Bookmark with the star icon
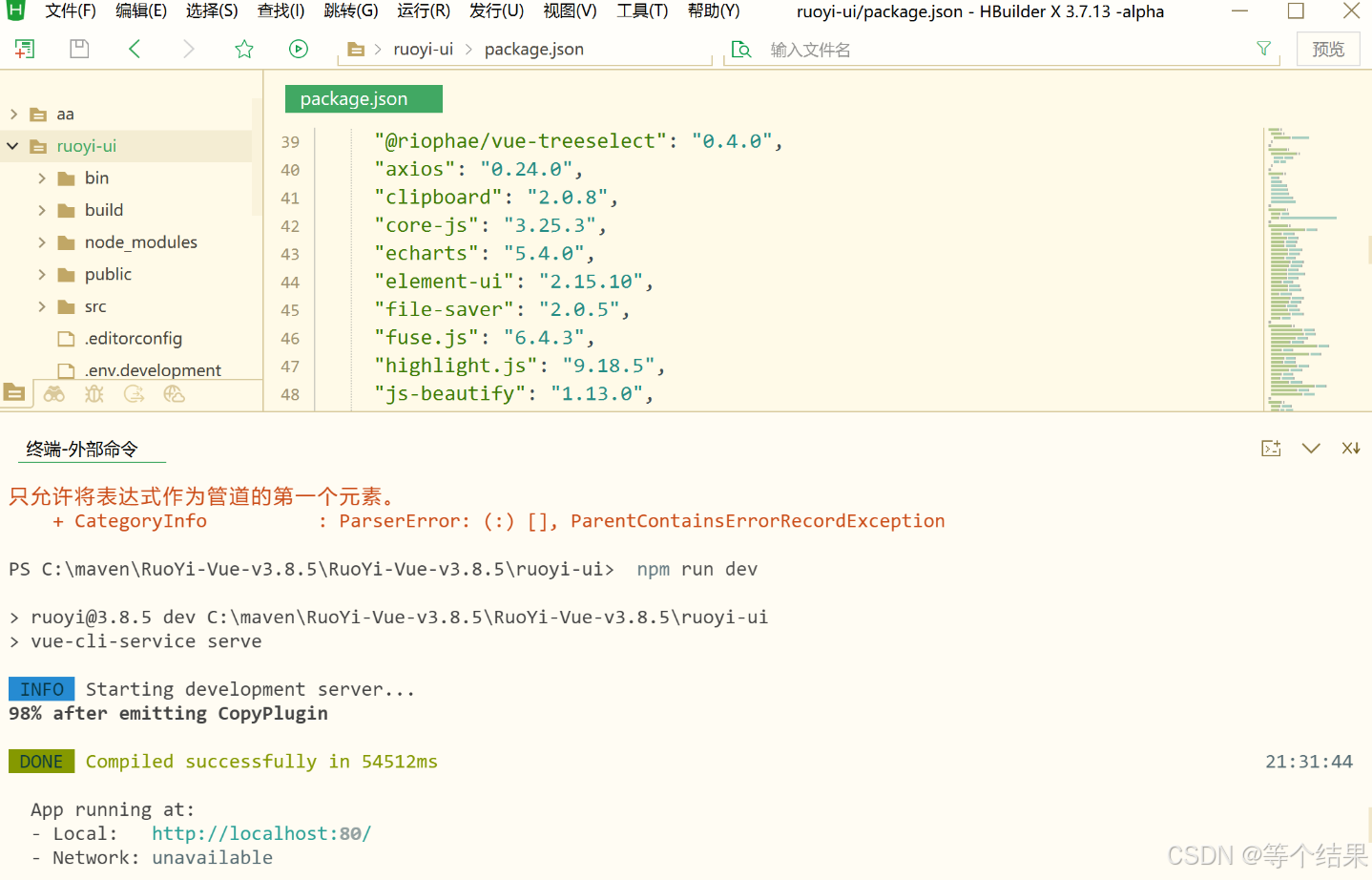The width and height of the screenshot is (1372, 880). point(244,49)
